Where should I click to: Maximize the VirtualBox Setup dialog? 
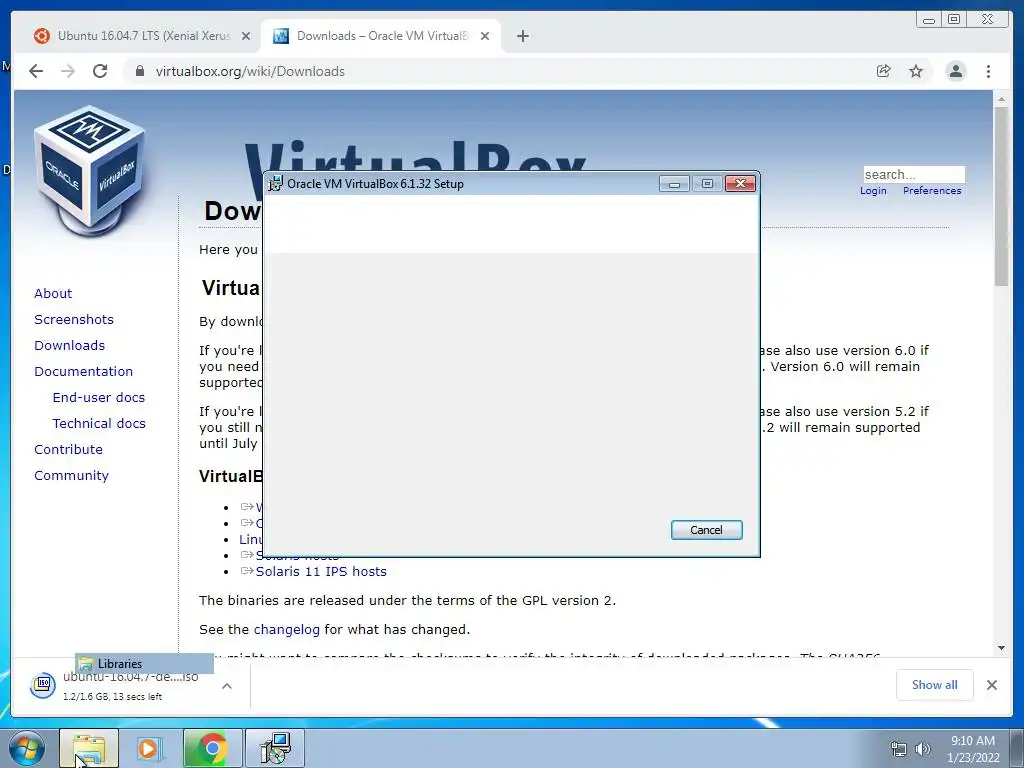click(707, 184)
